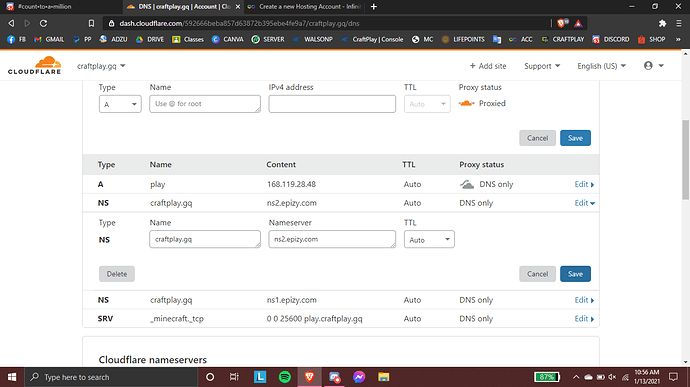Open the NS record TTL Auto dropdown
Screen dimensions: 690x387
pyautogui.click(x=429, y=240)
